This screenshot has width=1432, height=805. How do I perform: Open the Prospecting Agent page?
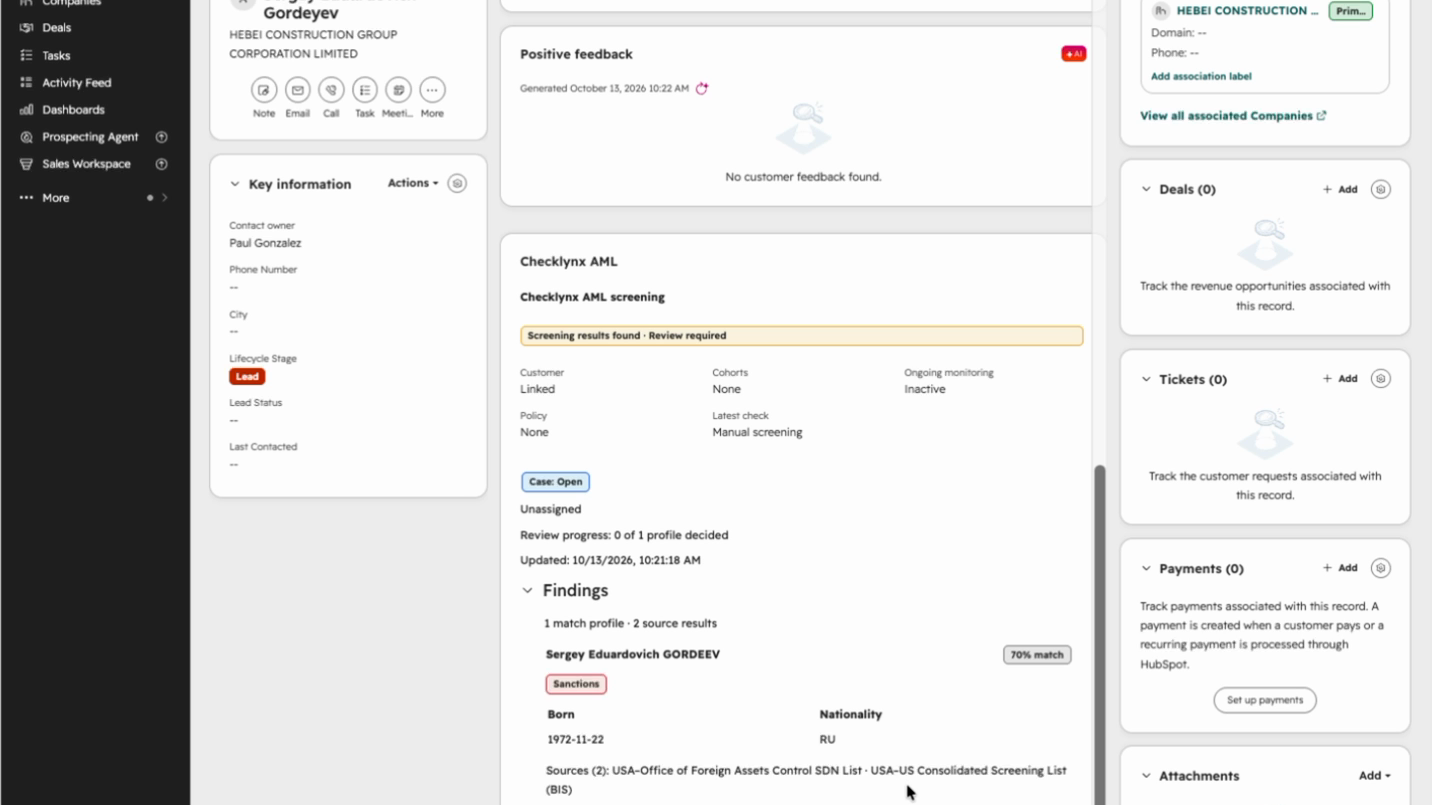click(x=93, y=137)
